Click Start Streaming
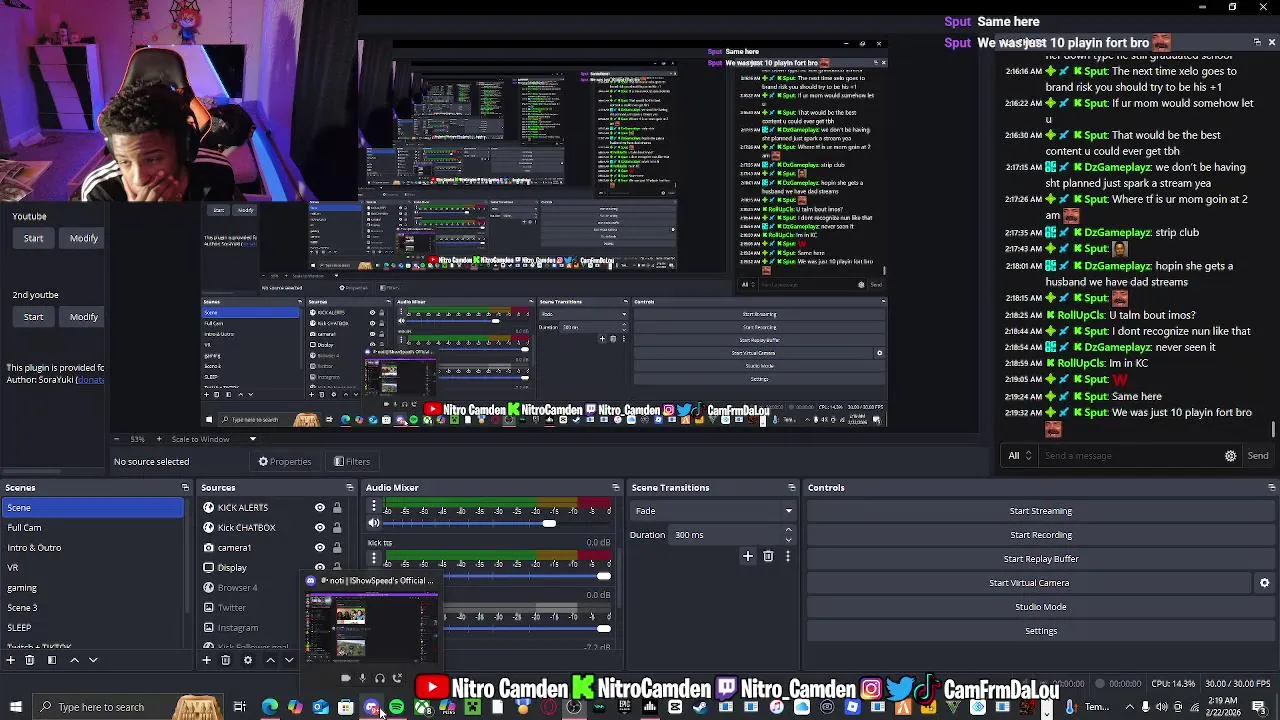Viewport: 1280px width, 720px height. pos(1040,511)
